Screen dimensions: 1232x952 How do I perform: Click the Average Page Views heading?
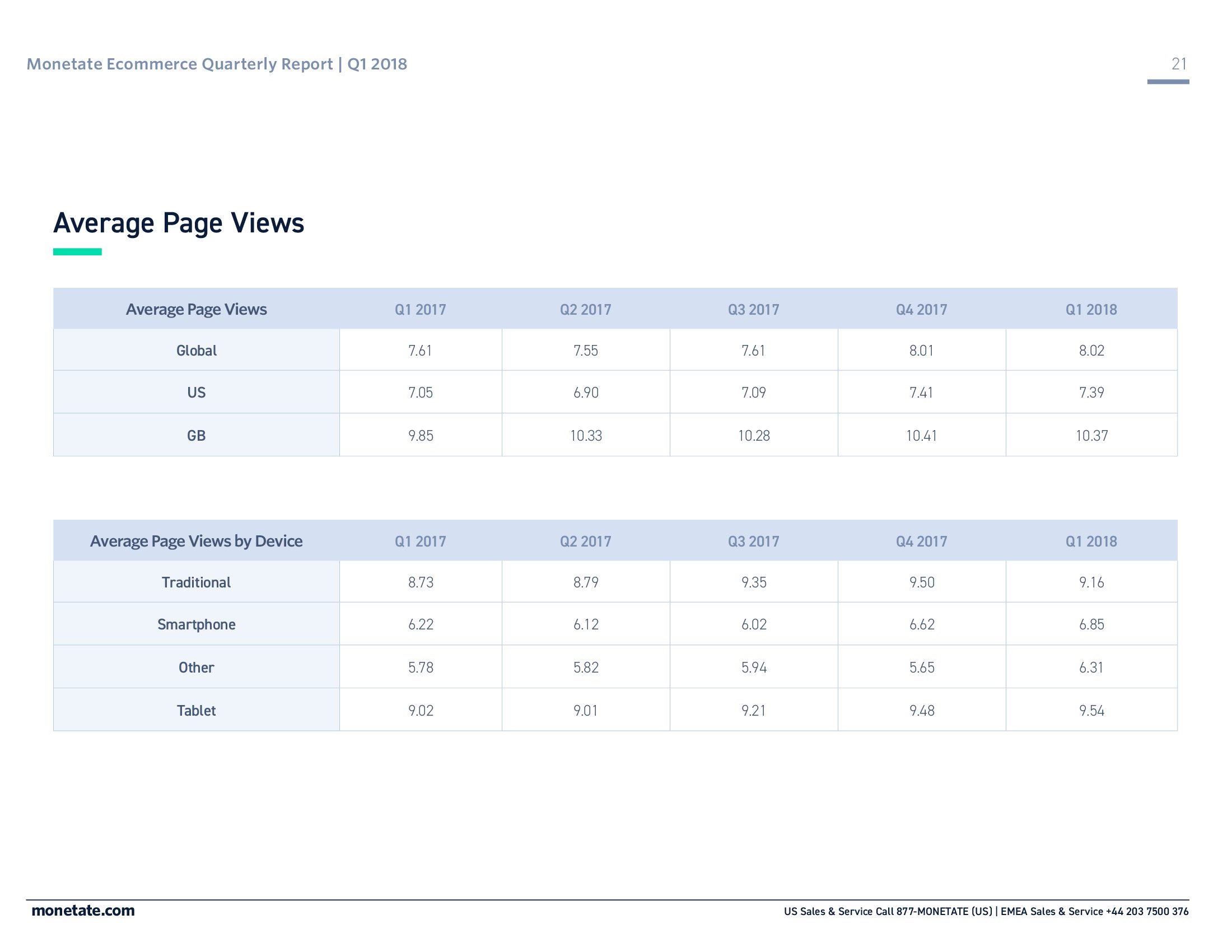(178, 223)
